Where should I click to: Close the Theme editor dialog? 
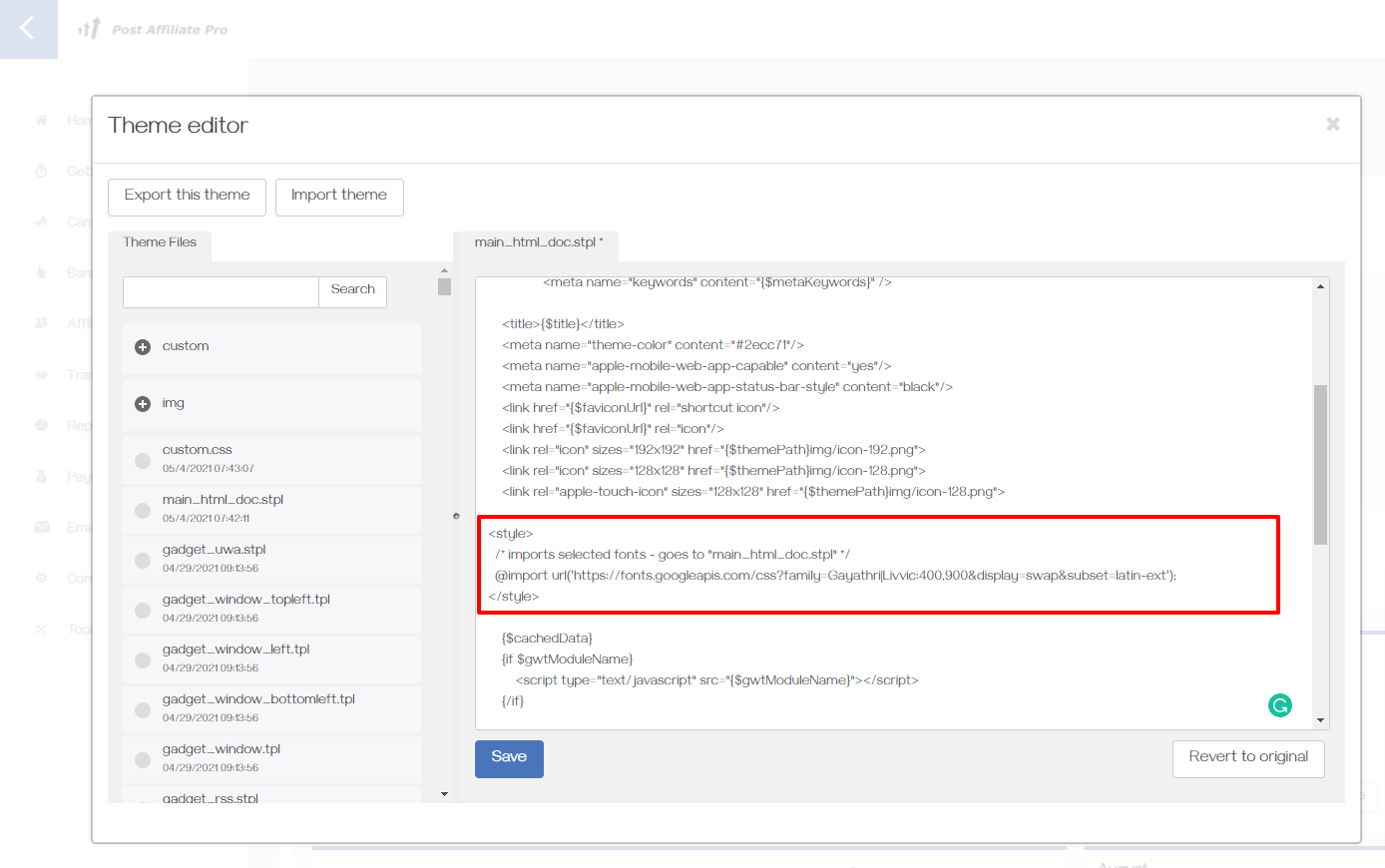(x=1333, y=124)
